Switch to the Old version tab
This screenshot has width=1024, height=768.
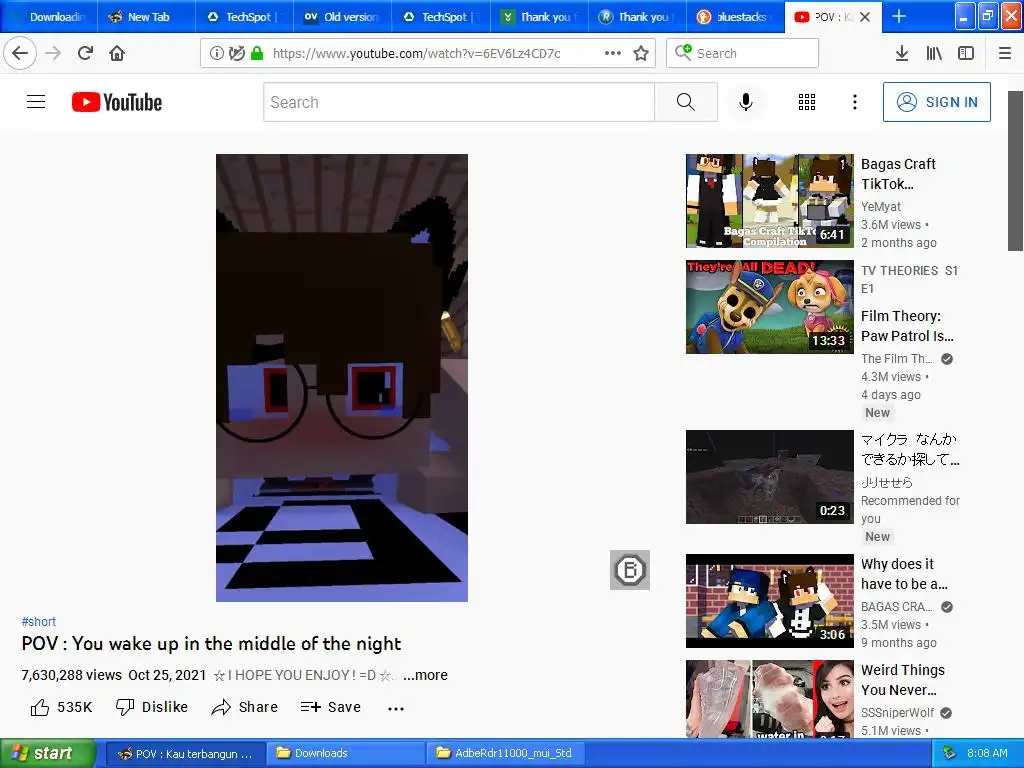[x=342, y=17]
